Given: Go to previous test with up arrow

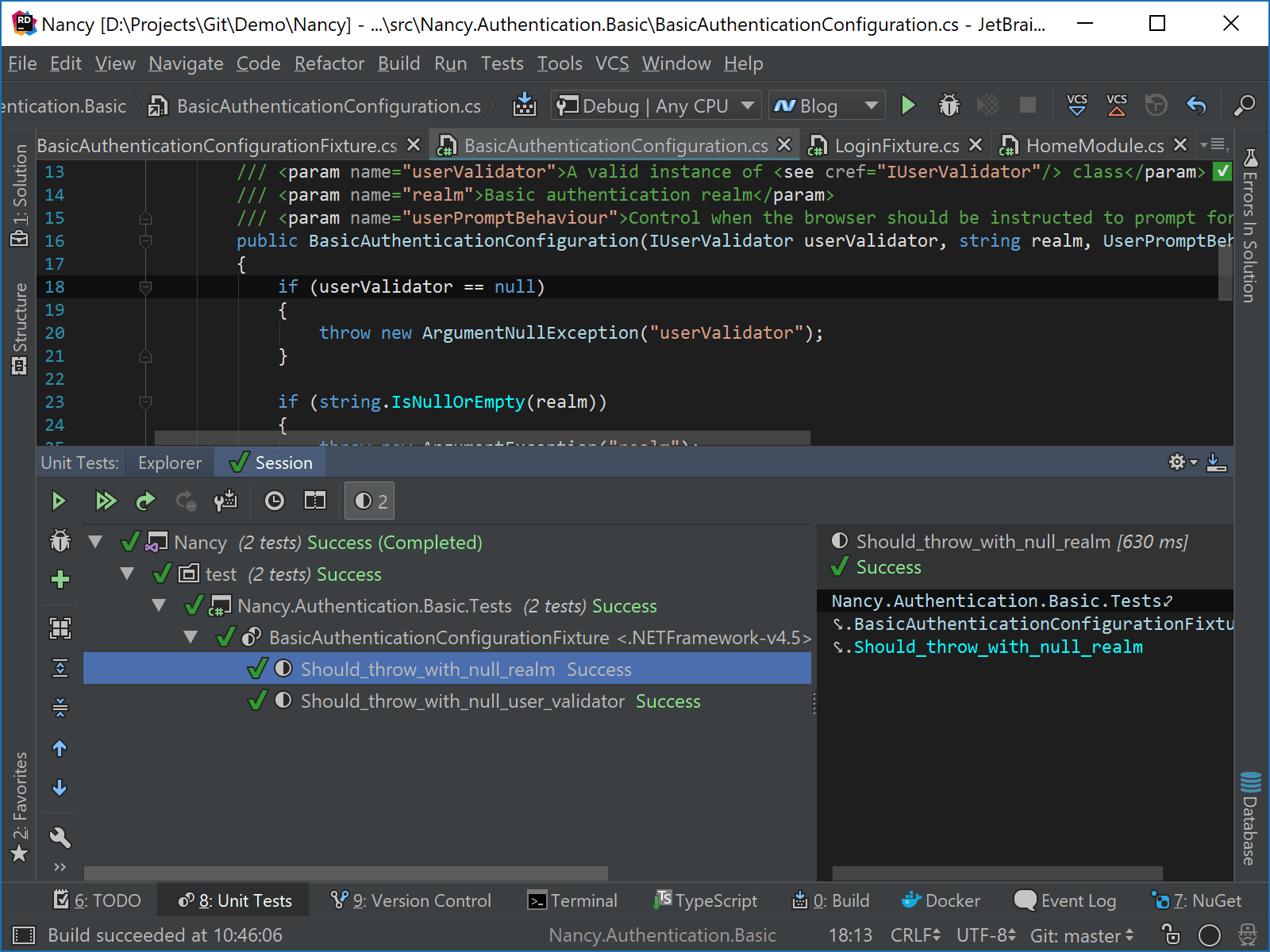Looking at the screenshot, I should (60, 748).
